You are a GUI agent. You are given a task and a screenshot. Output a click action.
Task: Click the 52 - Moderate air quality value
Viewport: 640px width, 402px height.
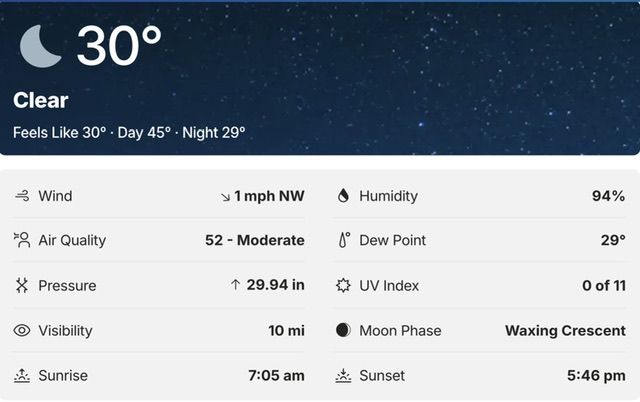254,240
